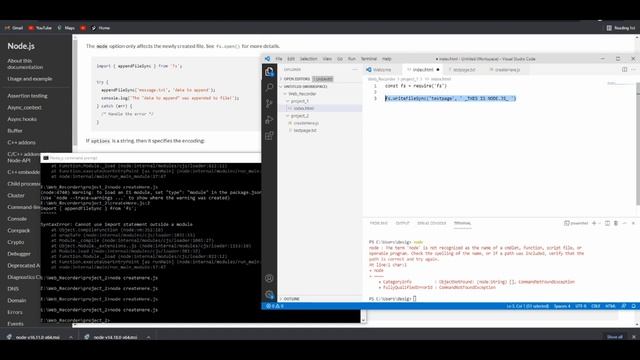Split the VS Code editor to the right

[624, 69]
